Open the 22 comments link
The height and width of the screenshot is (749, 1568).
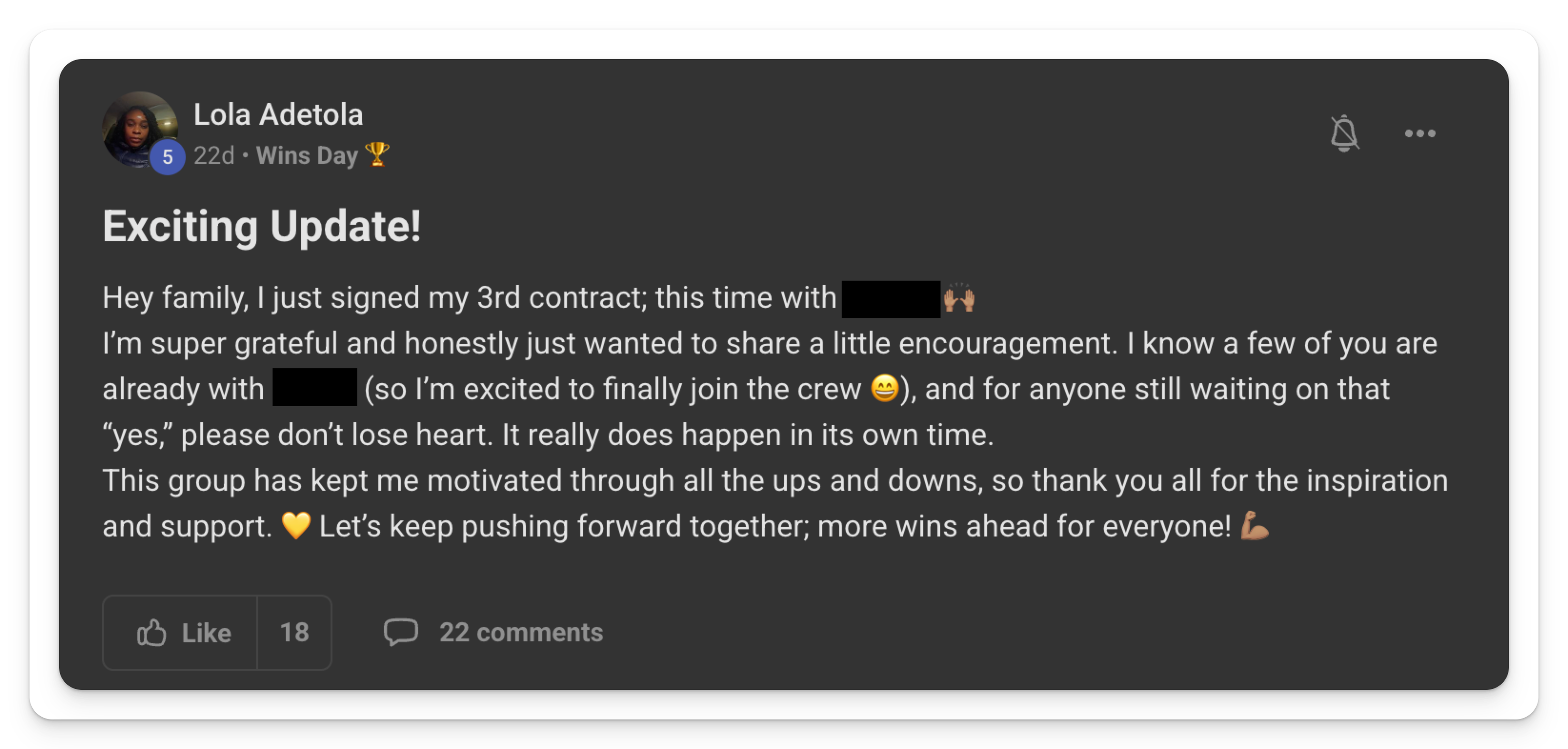(521, 633)
